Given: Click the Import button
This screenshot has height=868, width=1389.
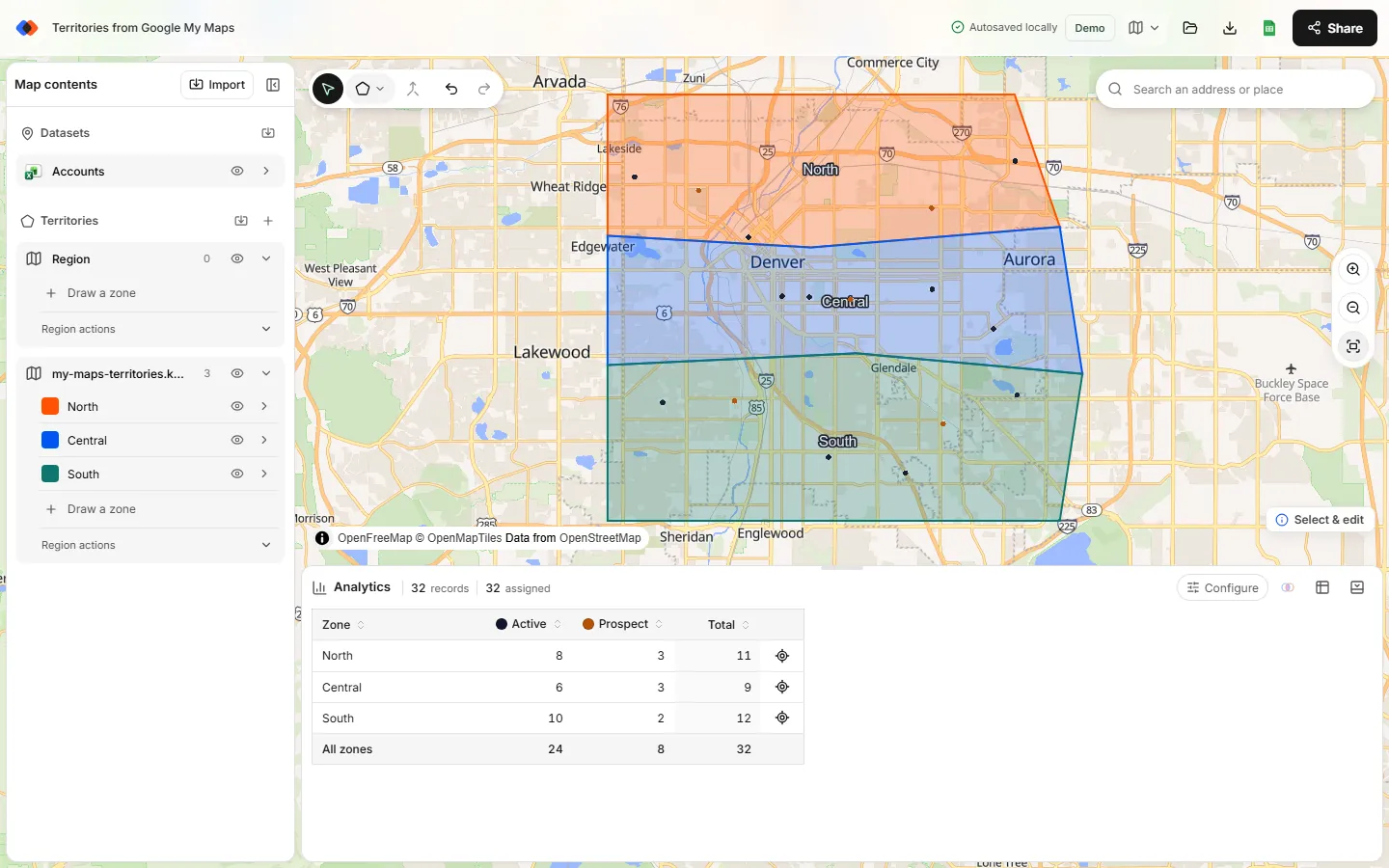Looking at the screenshot, I should 217,85.
